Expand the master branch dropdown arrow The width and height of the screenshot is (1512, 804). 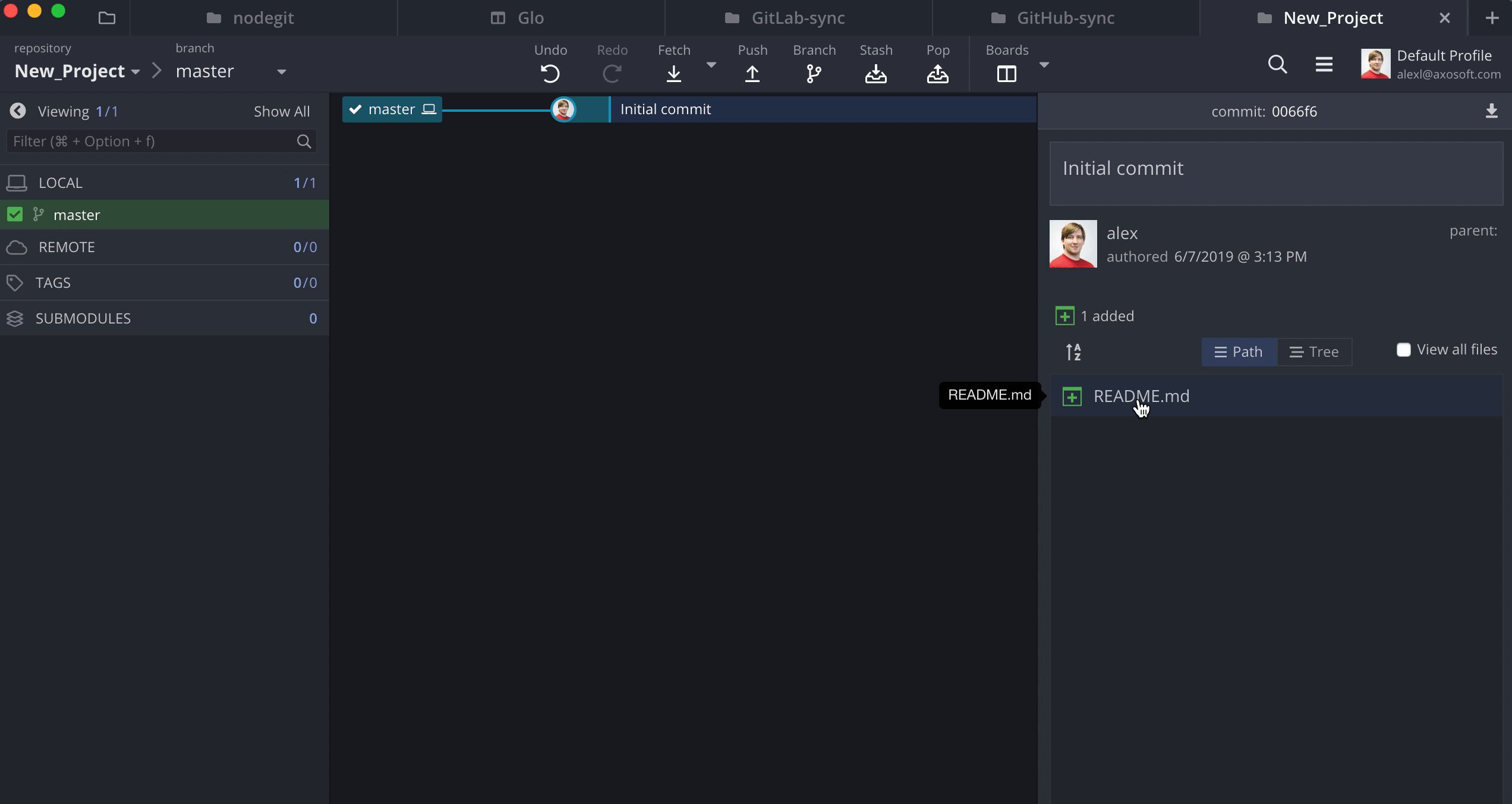coord(282,72)
